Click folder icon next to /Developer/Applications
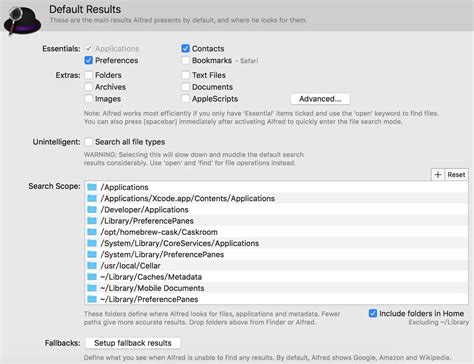This screenshot has height=364, width=474. coord(92,210)
